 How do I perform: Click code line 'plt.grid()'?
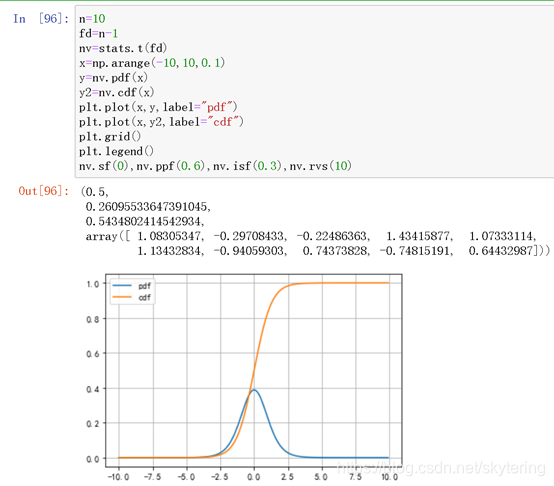pyautogui.click(x=110, y=137)
